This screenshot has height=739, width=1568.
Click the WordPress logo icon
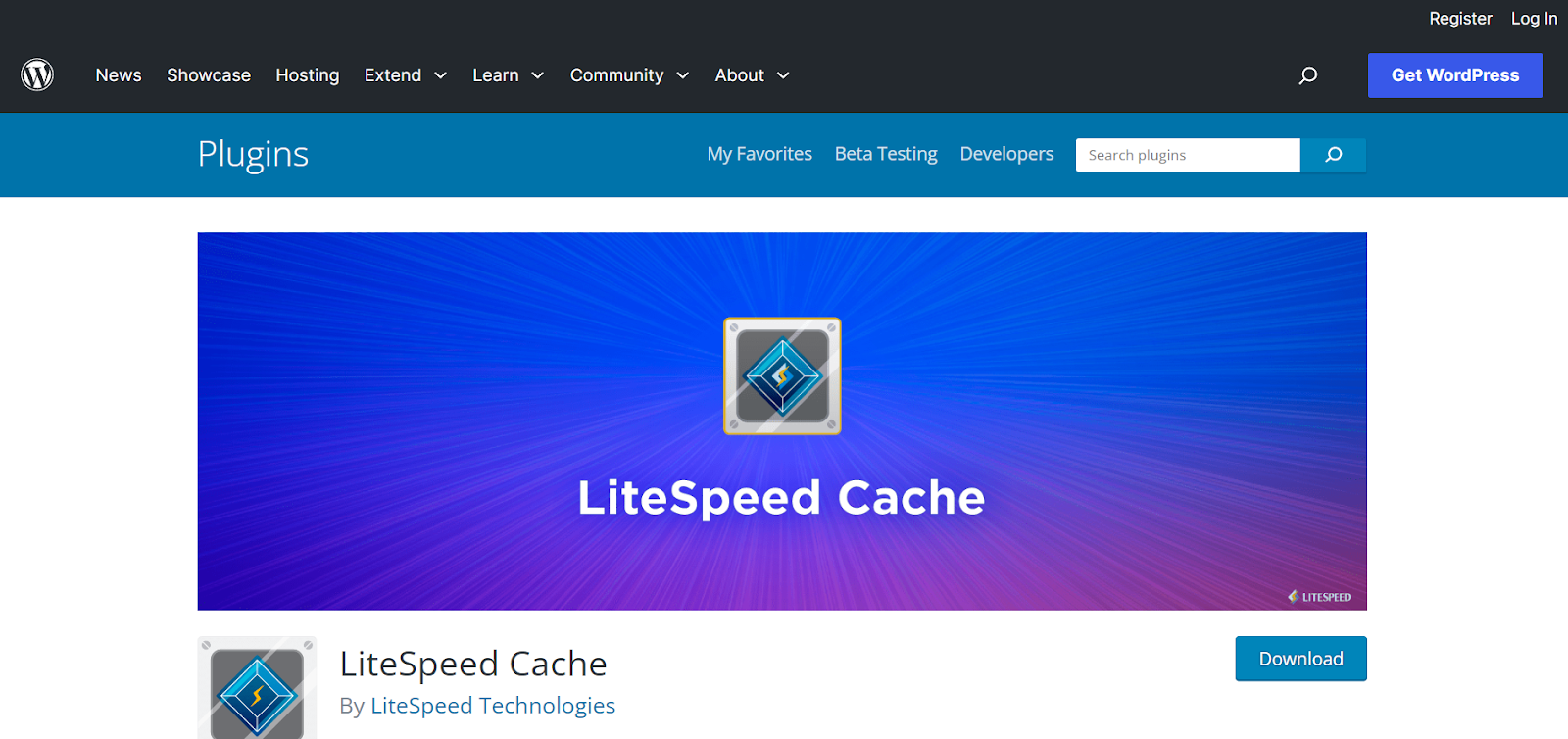[x=37, y=74]
